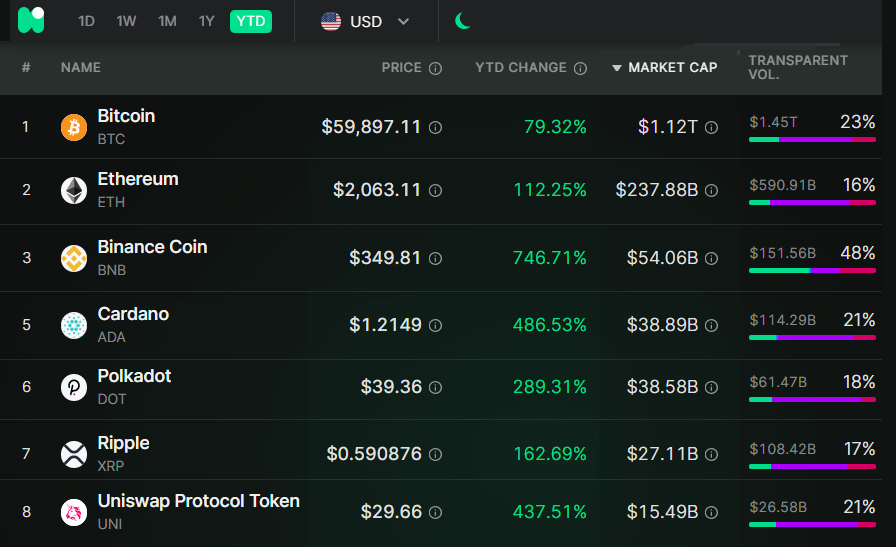Image resolution: width=896 pixels, height=547 pixels.
Task: Click the green Messari-style logo icon
Action: pyautogui.click(x=31, y=21)
